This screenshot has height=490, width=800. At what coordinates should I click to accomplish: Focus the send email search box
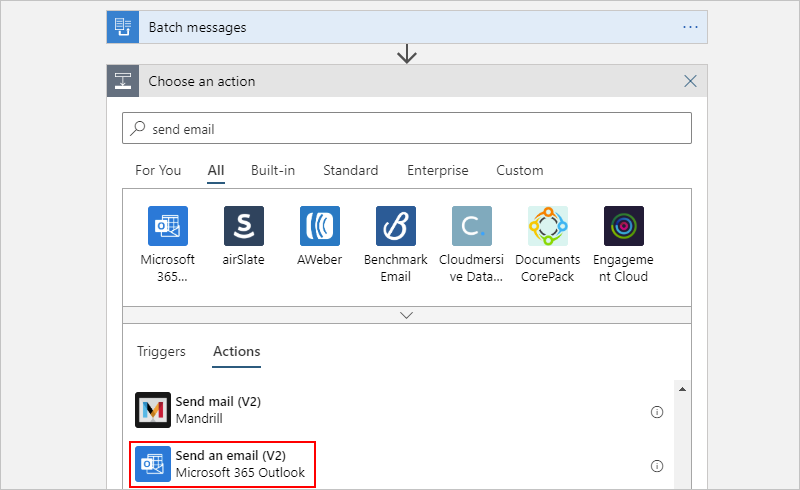coord(407,128)
